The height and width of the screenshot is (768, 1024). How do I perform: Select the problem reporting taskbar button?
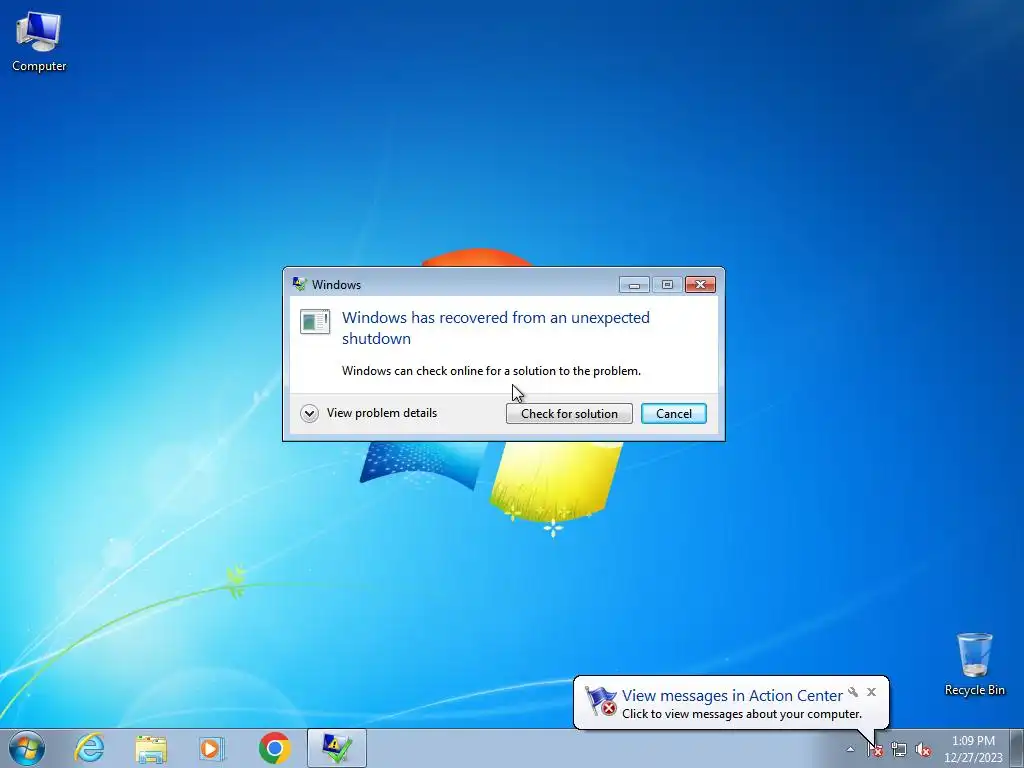tap(336, 748)
